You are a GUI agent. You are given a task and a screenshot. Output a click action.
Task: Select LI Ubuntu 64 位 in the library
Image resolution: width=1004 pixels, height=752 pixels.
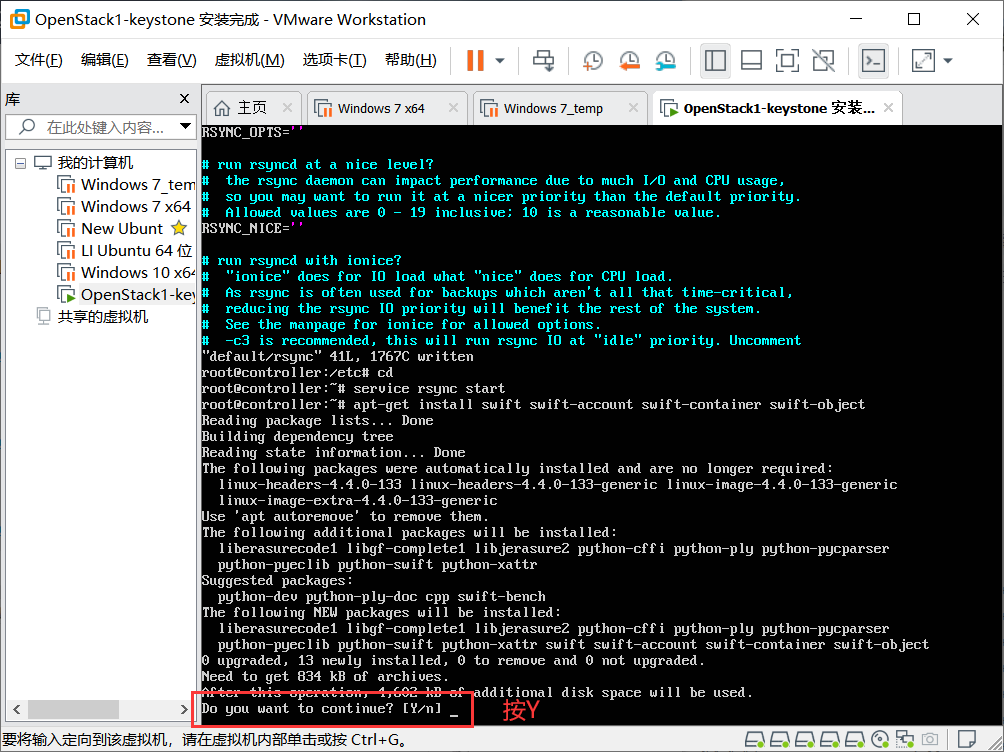tap(136, 250)
